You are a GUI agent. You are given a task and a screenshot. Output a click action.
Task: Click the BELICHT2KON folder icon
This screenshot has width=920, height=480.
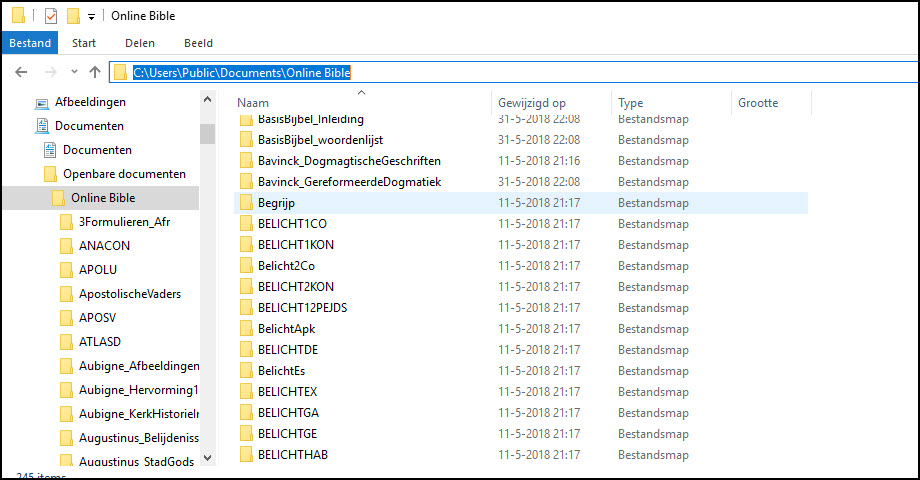point(246,287)
